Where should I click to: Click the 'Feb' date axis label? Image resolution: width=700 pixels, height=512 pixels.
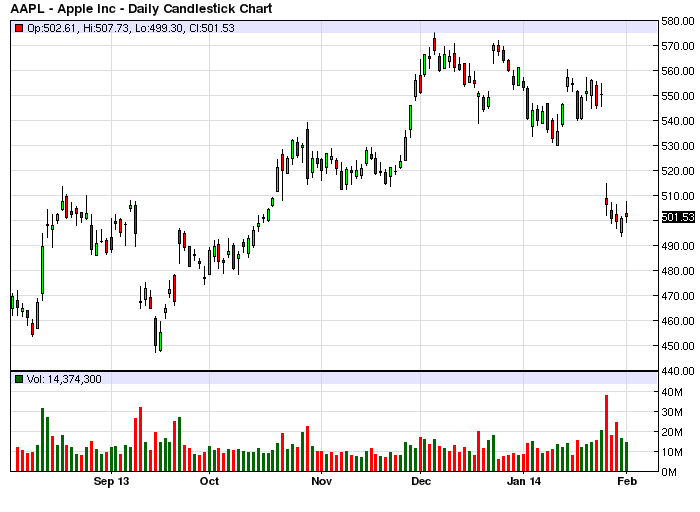coord(627,481)
